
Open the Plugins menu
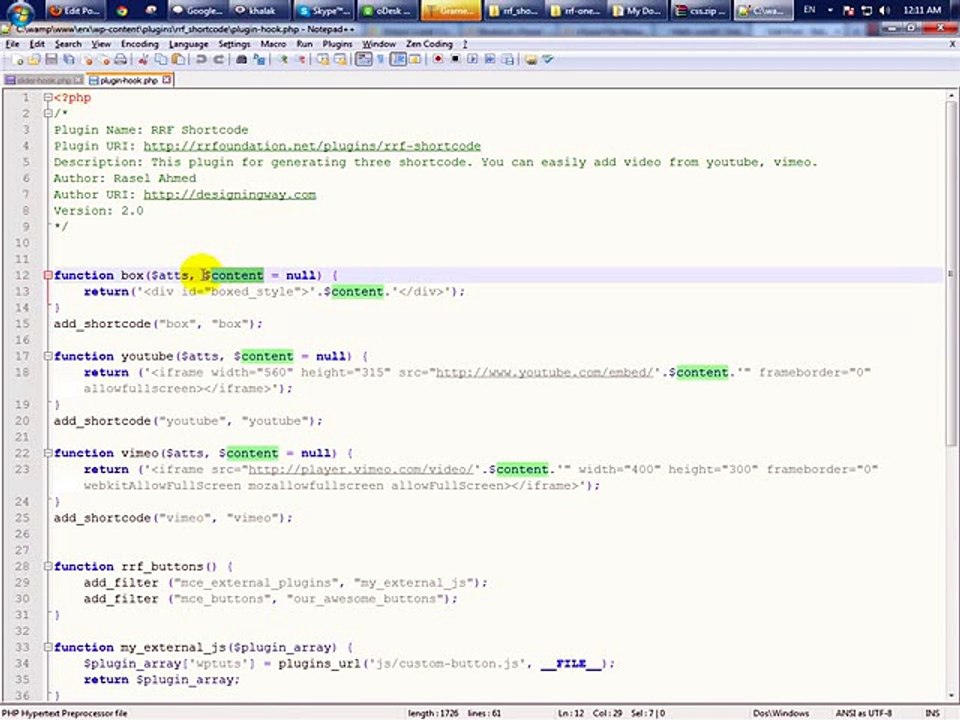click(337, 44)
